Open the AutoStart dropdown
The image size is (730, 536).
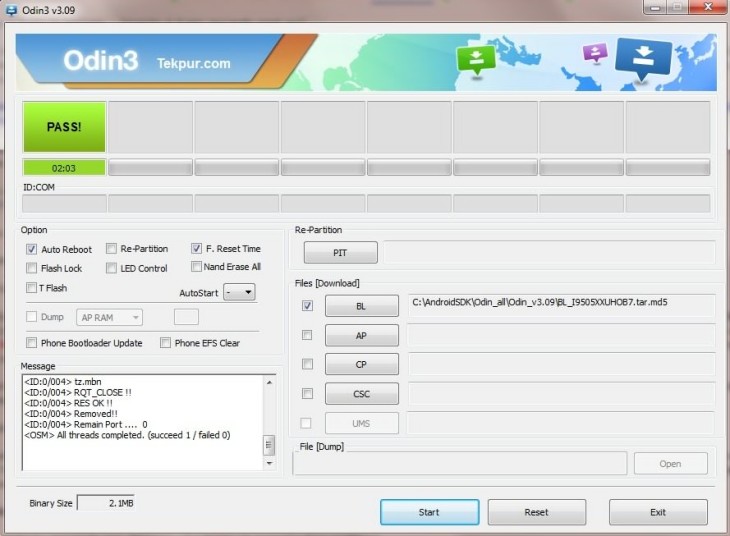tap(239, 293)
